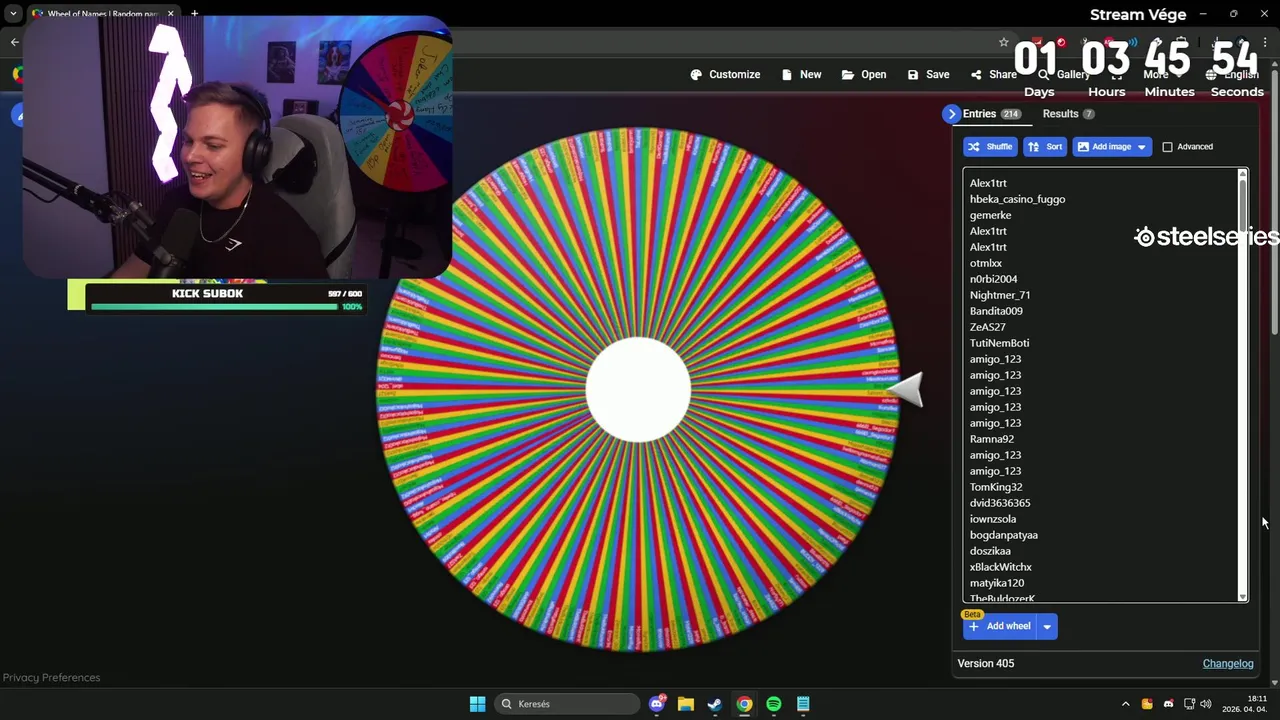1280x720 pixels.
Task: Click the Keresés taskbar search box
Action: tap(567, 704)
